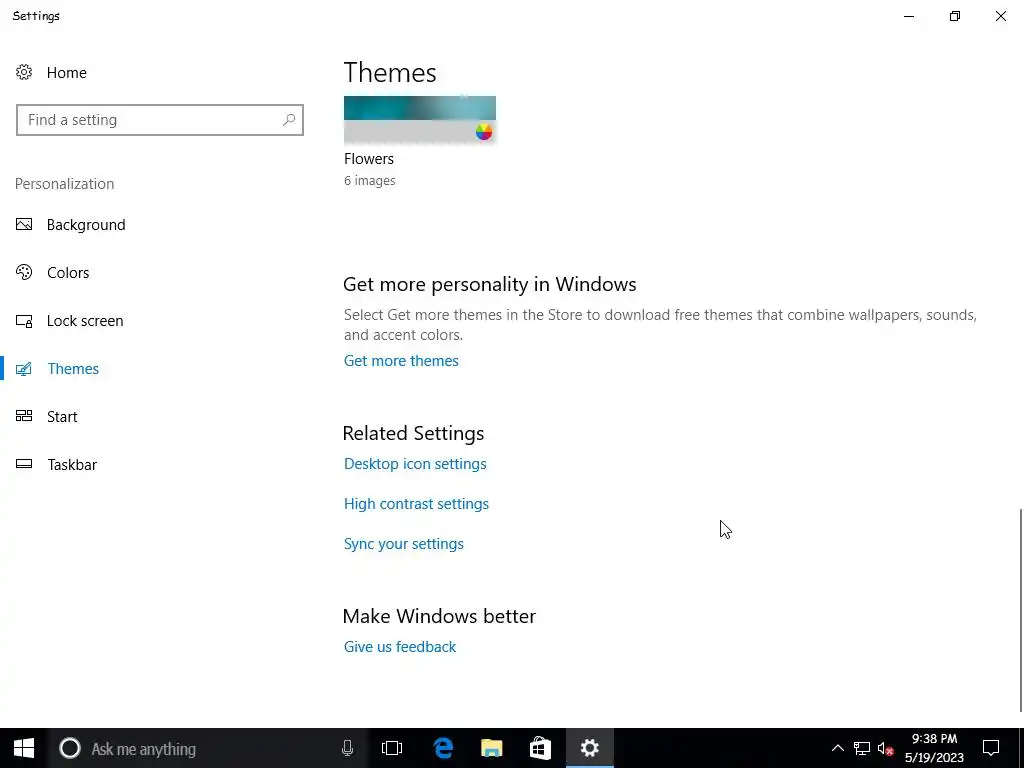Click the Home gear icon
This screenshot has height=768, width=1024.
[x=24, y=72]
